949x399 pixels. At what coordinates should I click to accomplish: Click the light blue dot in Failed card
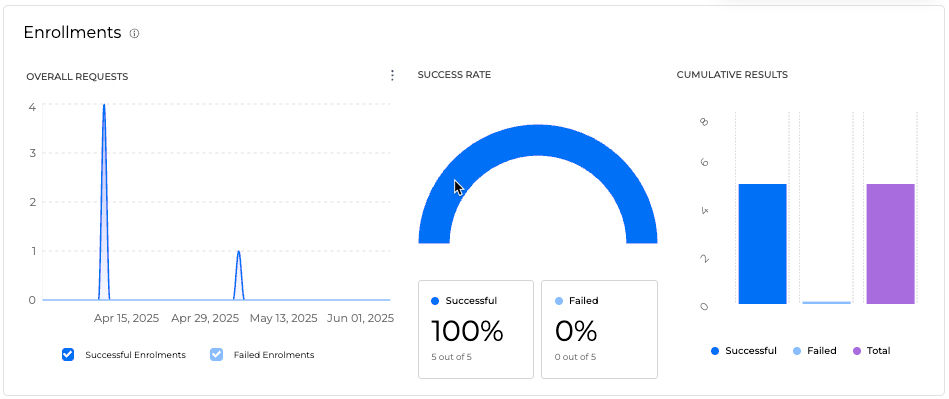click(x=559, y=301)
